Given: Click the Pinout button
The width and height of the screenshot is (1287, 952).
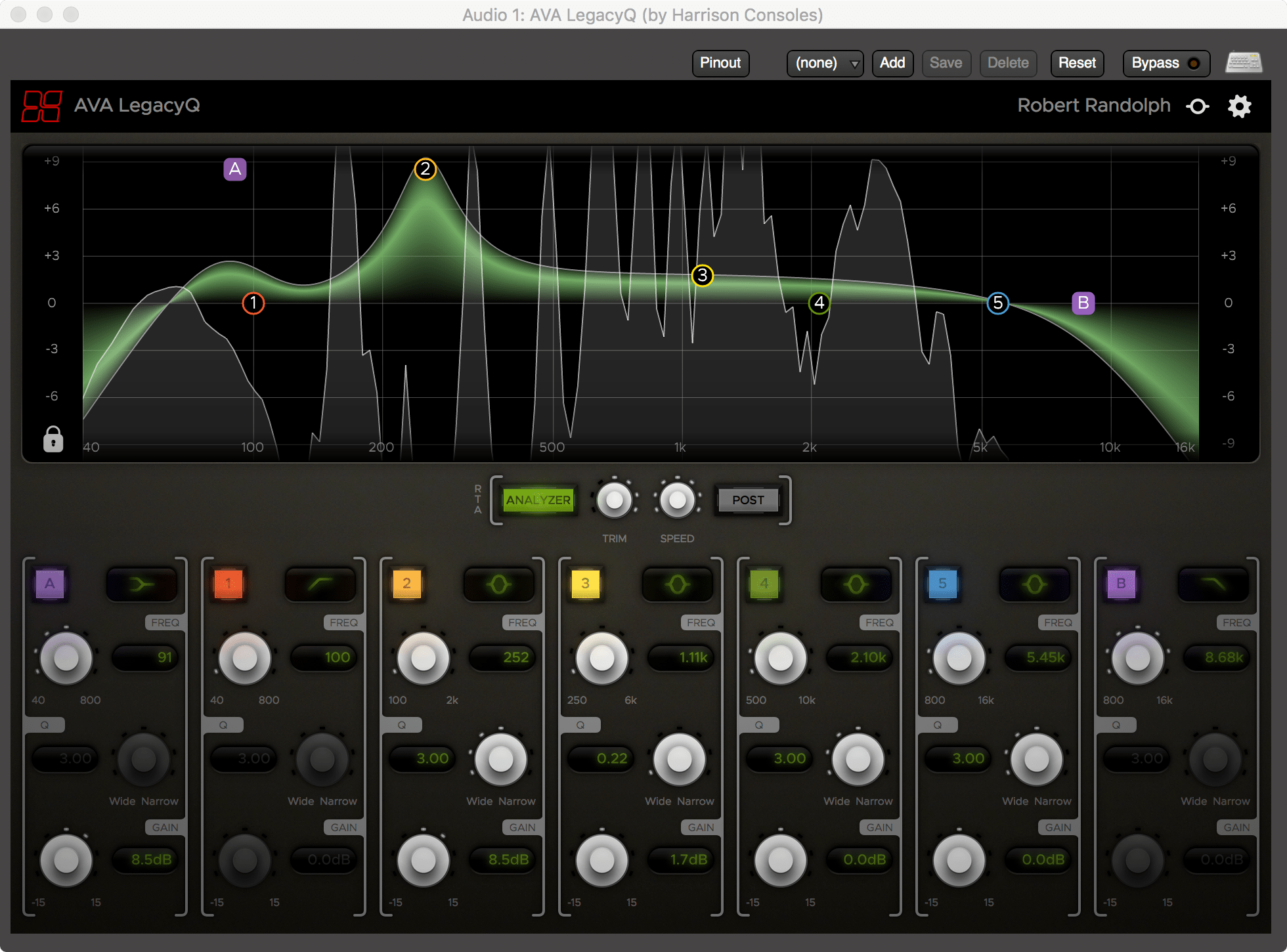Looking at the screenshot, I should click(x=720, y=63).
